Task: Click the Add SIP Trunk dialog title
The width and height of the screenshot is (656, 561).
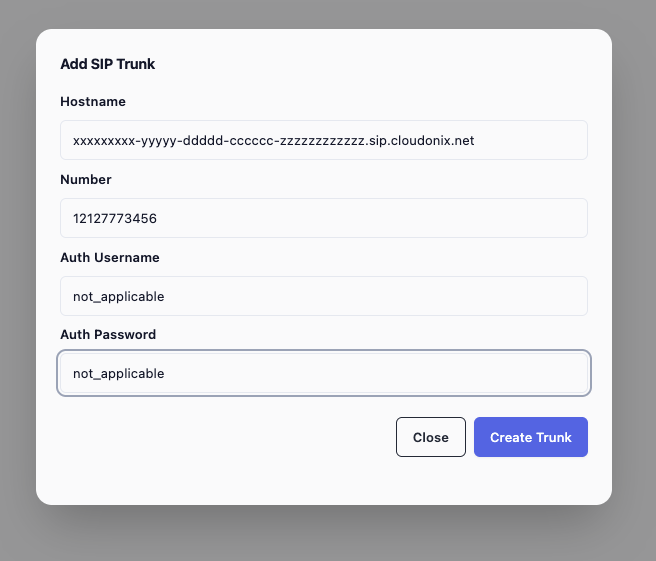Action: (108, 64)
